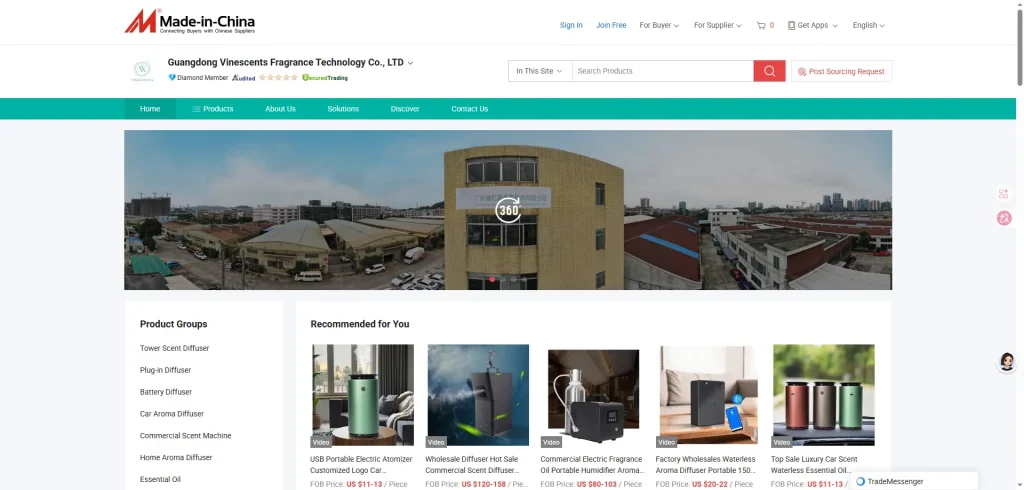Viewport: 1024px width, 490px height.
Task: Open the Products navigation tab
Action: [x=212, y=109]
